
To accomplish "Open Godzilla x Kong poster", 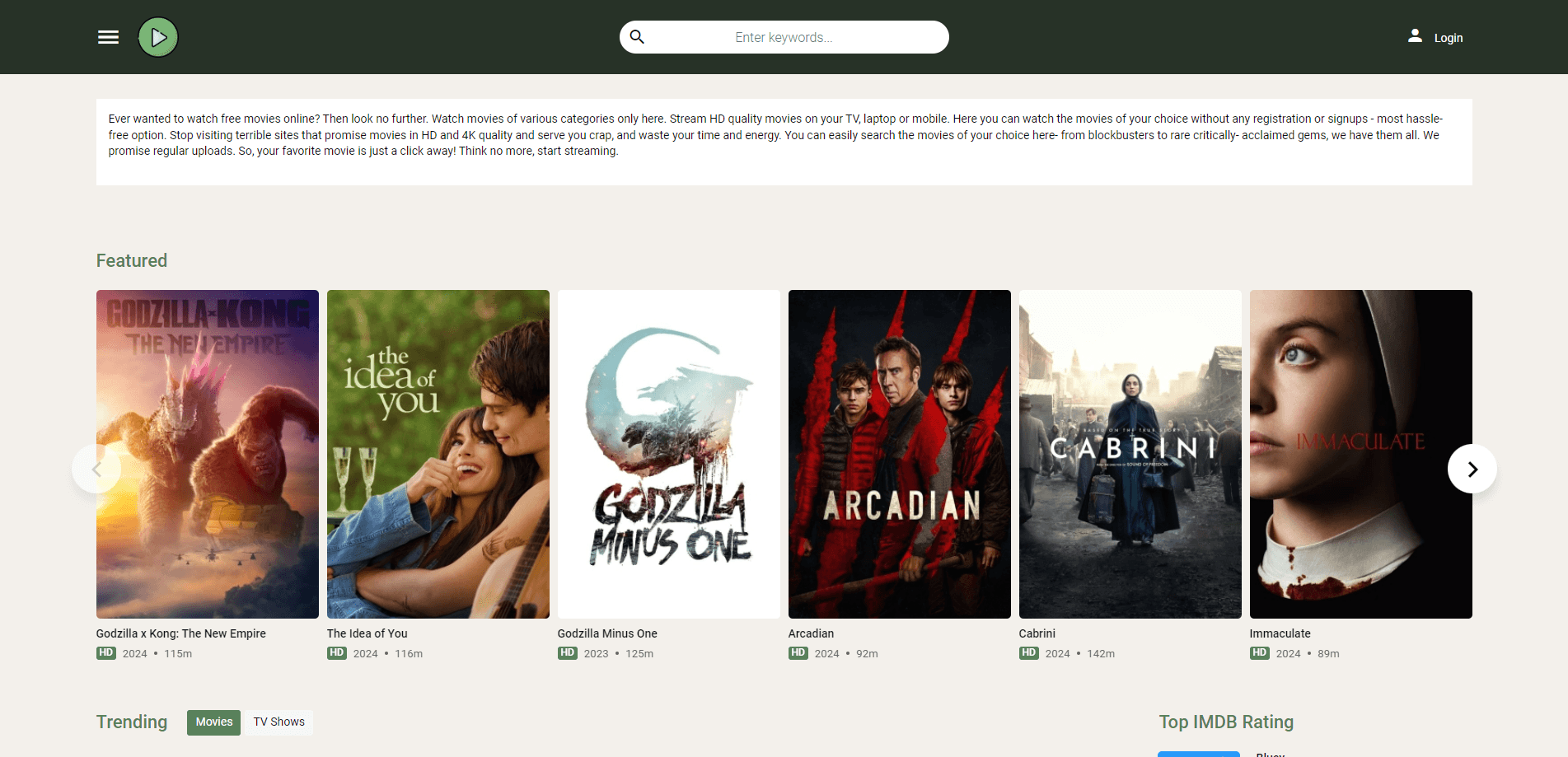I will click(208, 454).
